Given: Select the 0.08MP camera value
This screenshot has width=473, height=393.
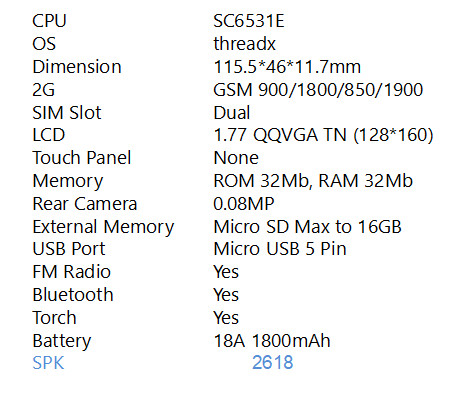Looking at the screenshot, I should 244,204.
